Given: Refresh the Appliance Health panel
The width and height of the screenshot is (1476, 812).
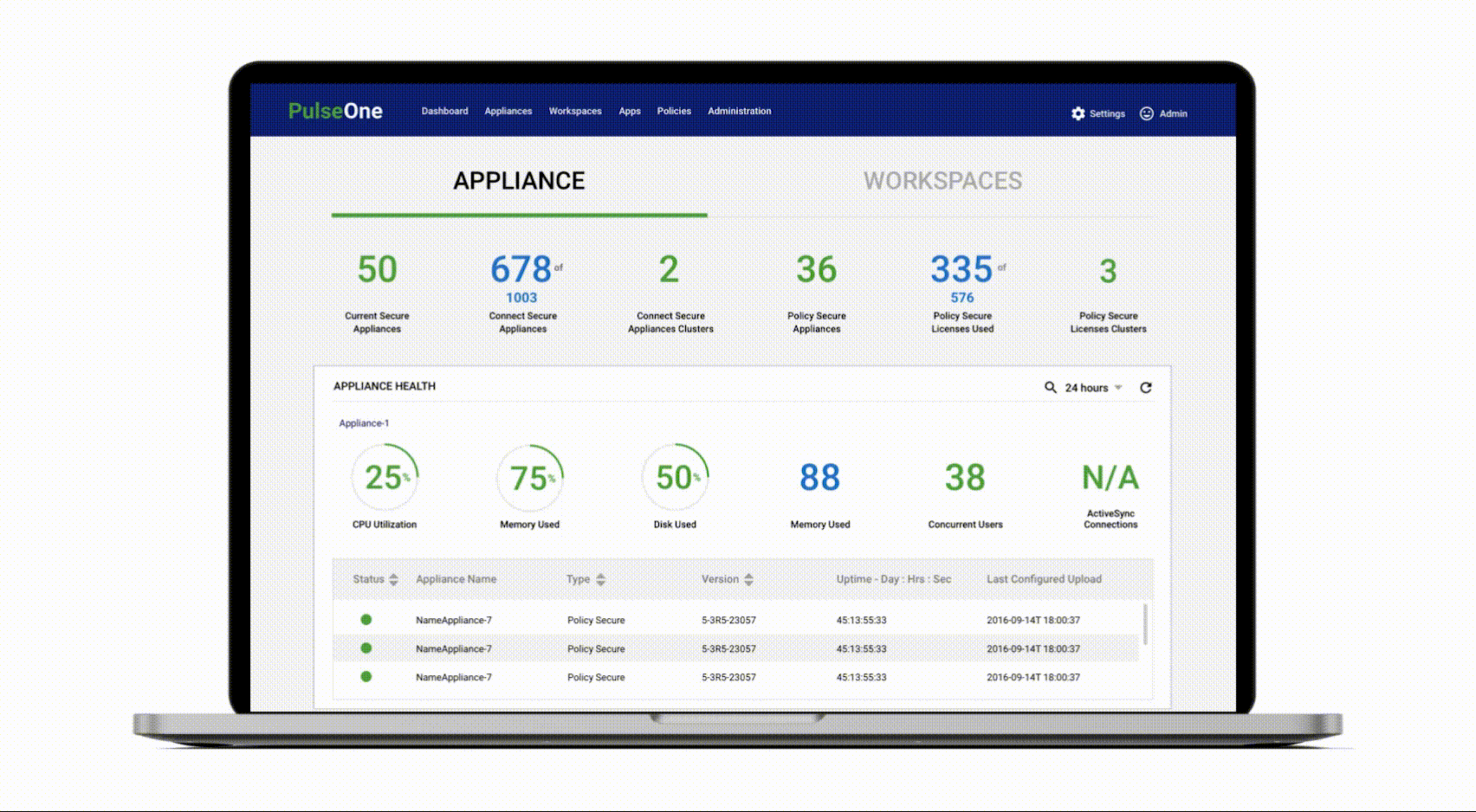Looking at the screenshot, I should [x=1145, y=387].
